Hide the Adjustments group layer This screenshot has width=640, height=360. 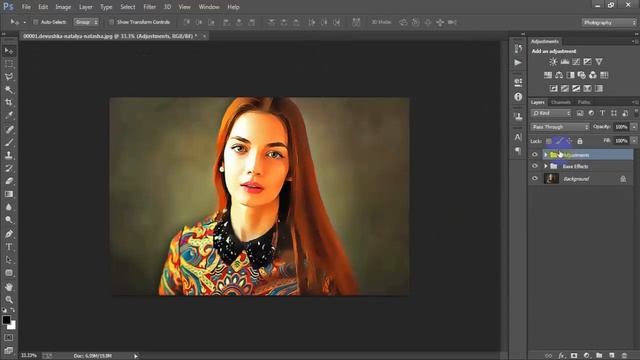pos(535,155)
